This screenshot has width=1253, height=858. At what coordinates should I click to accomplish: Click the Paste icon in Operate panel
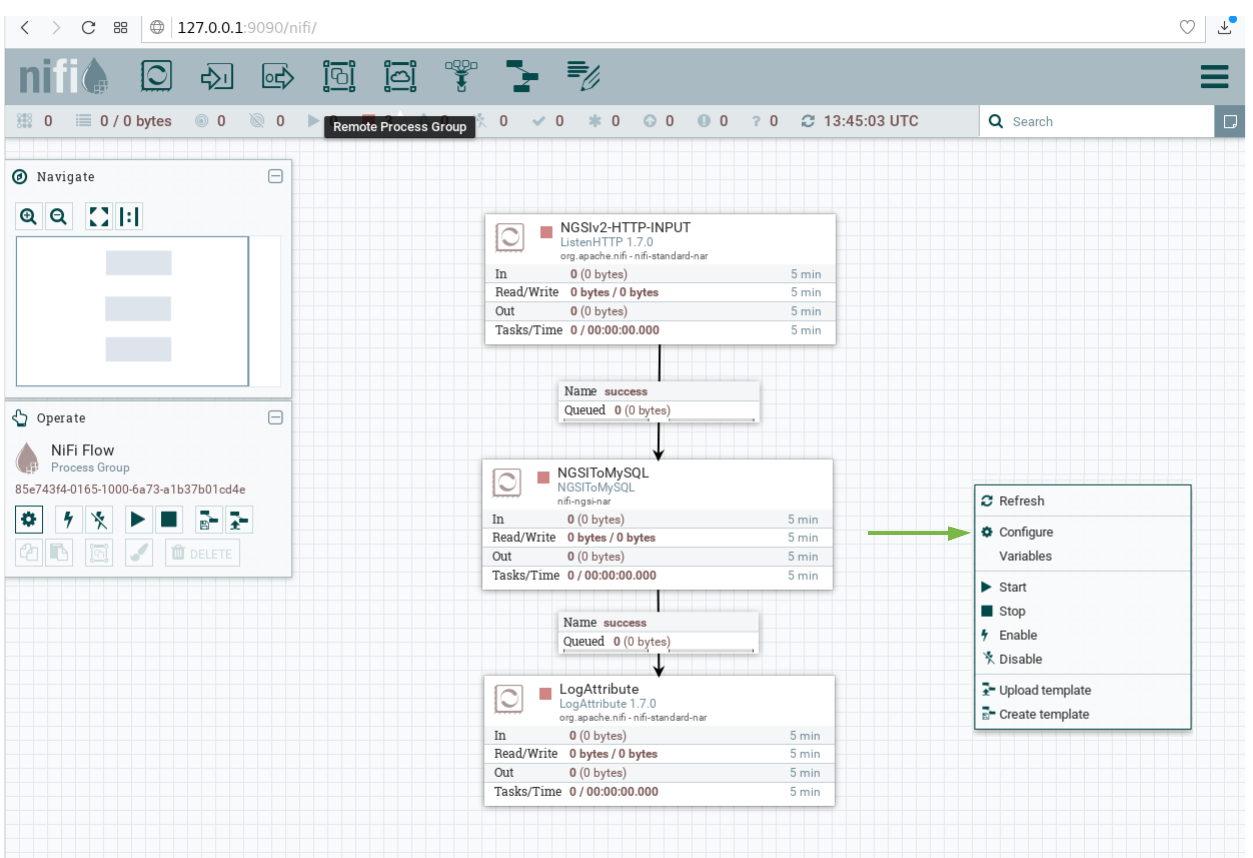click(59, 553)
